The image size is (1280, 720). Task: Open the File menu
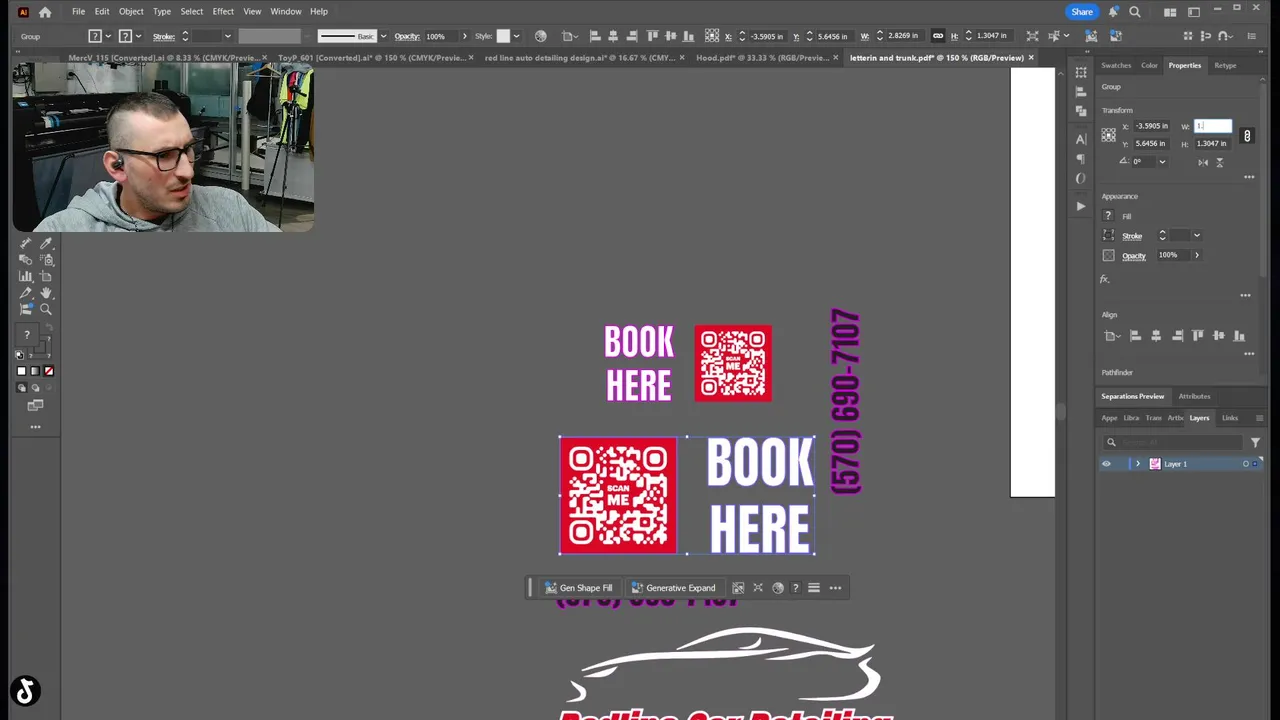pos(78,12)
